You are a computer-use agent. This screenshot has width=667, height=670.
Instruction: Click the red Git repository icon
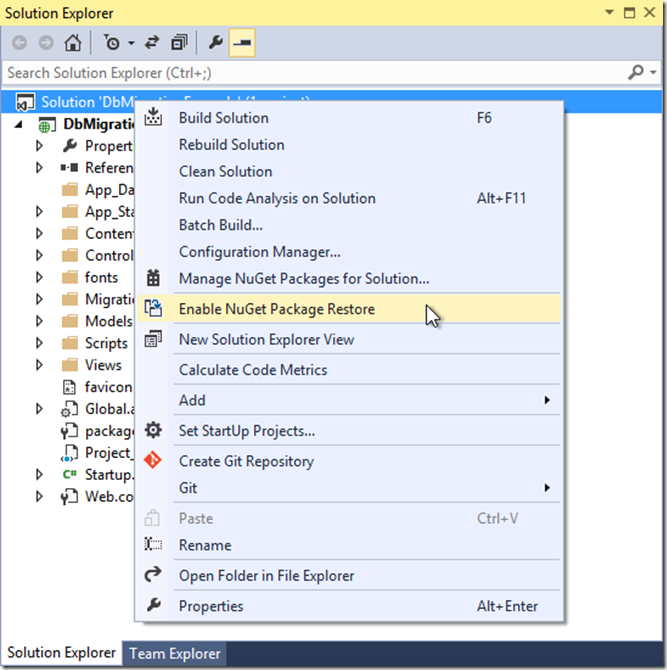pyautogui.click(x=153, y=460)
